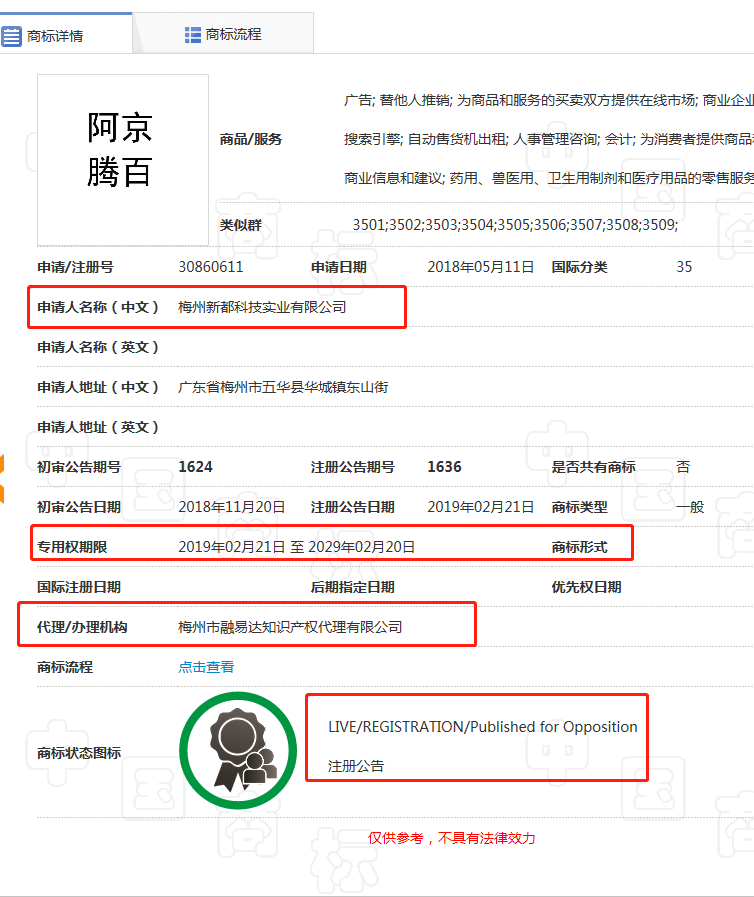Click the list icon on 商标详情 tab
Viewport: 754px width, 897px height.
pyautogui.click(x=12, y=36)
